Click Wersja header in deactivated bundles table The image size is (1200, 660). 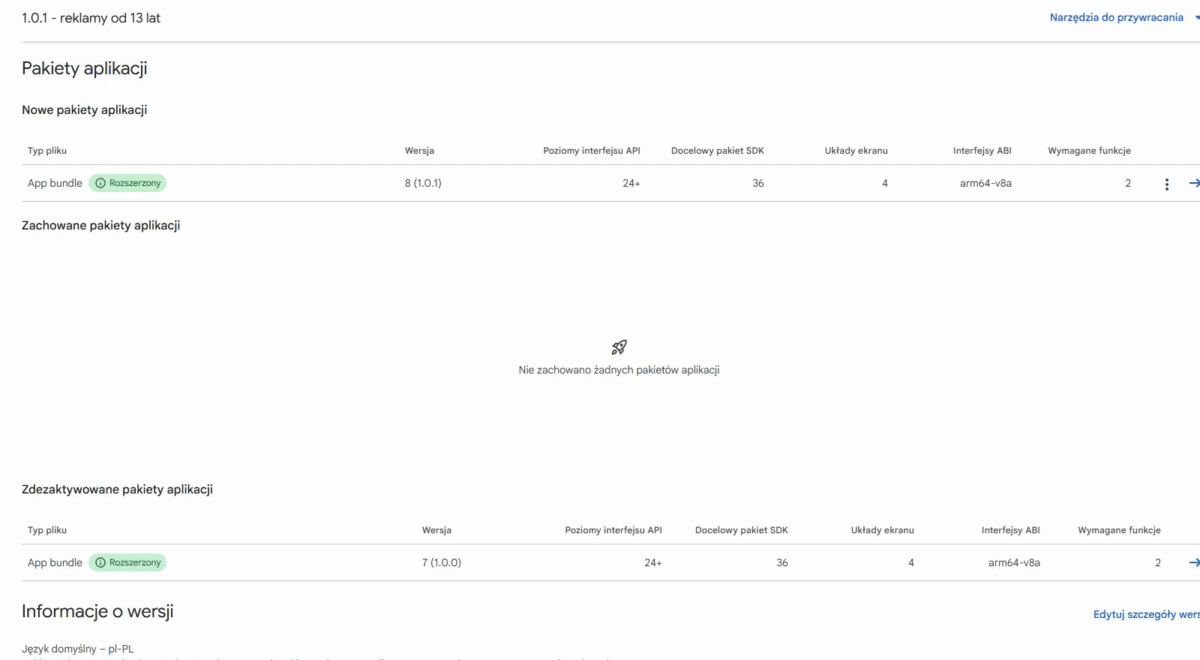(437, 530)
